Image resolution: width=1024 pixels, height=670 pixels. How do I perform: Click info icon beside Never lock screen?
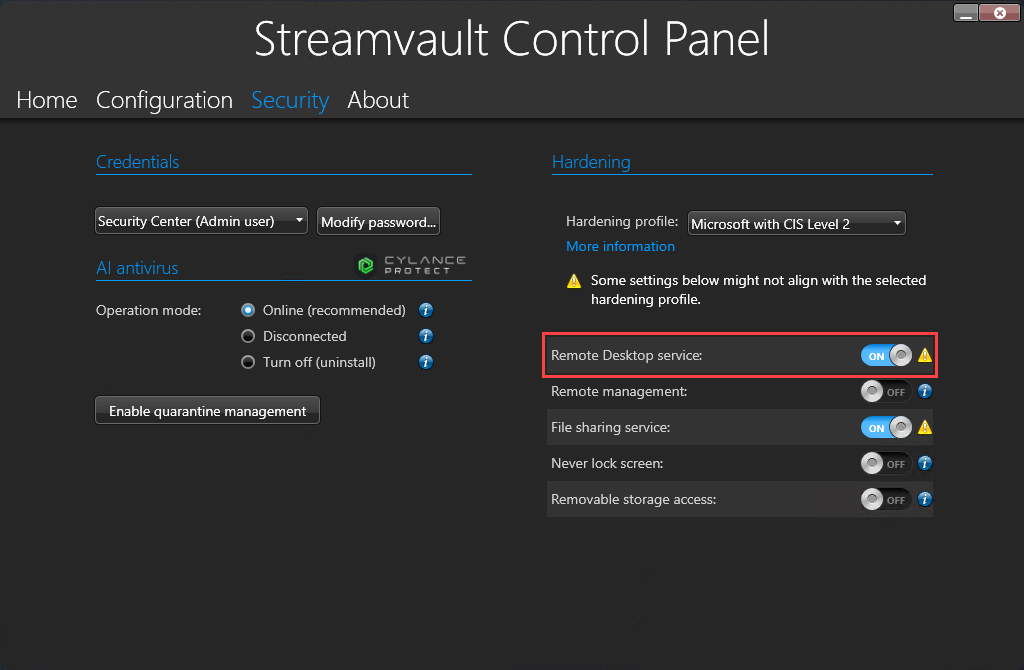[924, 463]
